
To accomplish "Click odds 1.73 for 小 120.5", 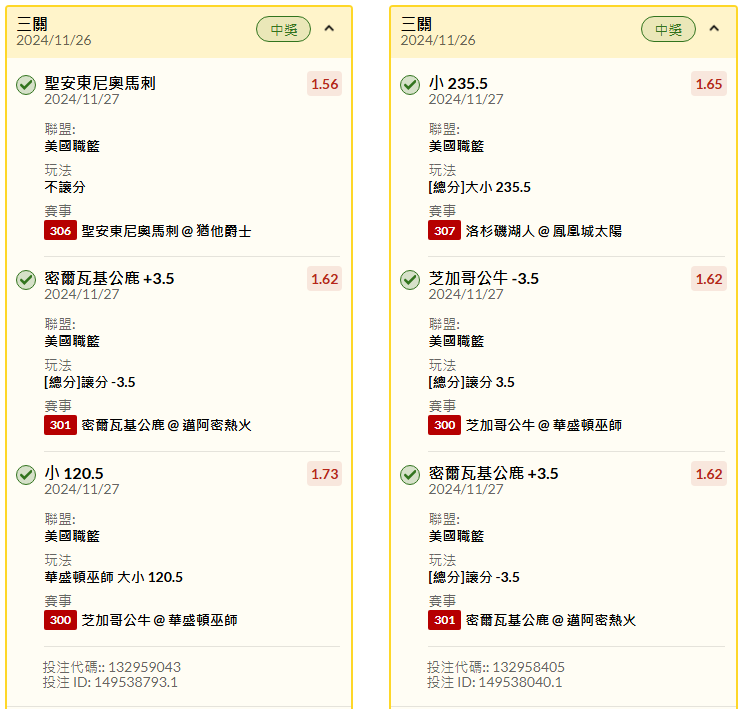I will (x=324, y=474).
